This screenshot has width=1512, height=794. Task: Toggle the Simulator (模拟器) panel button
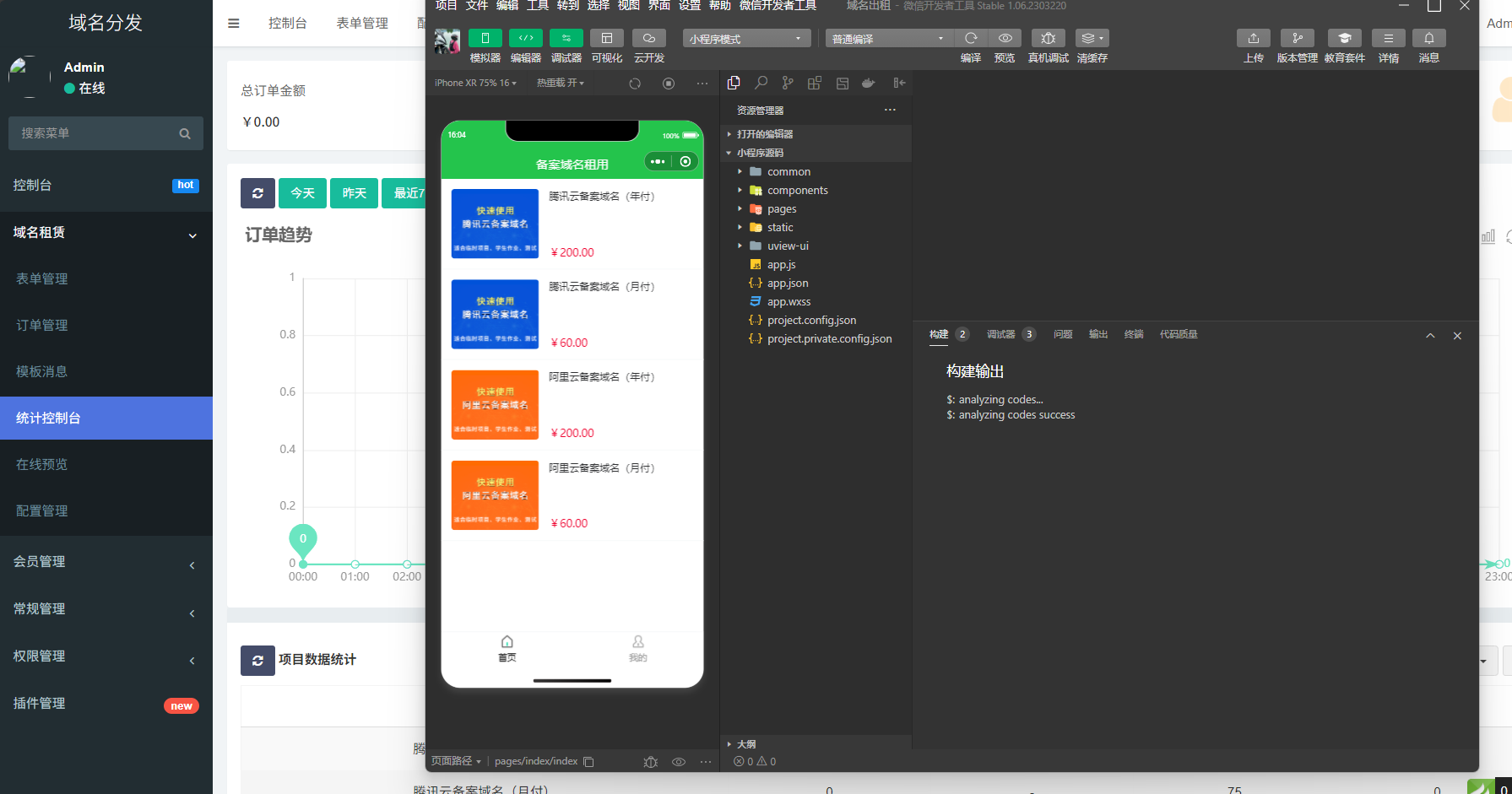(485, 39)
